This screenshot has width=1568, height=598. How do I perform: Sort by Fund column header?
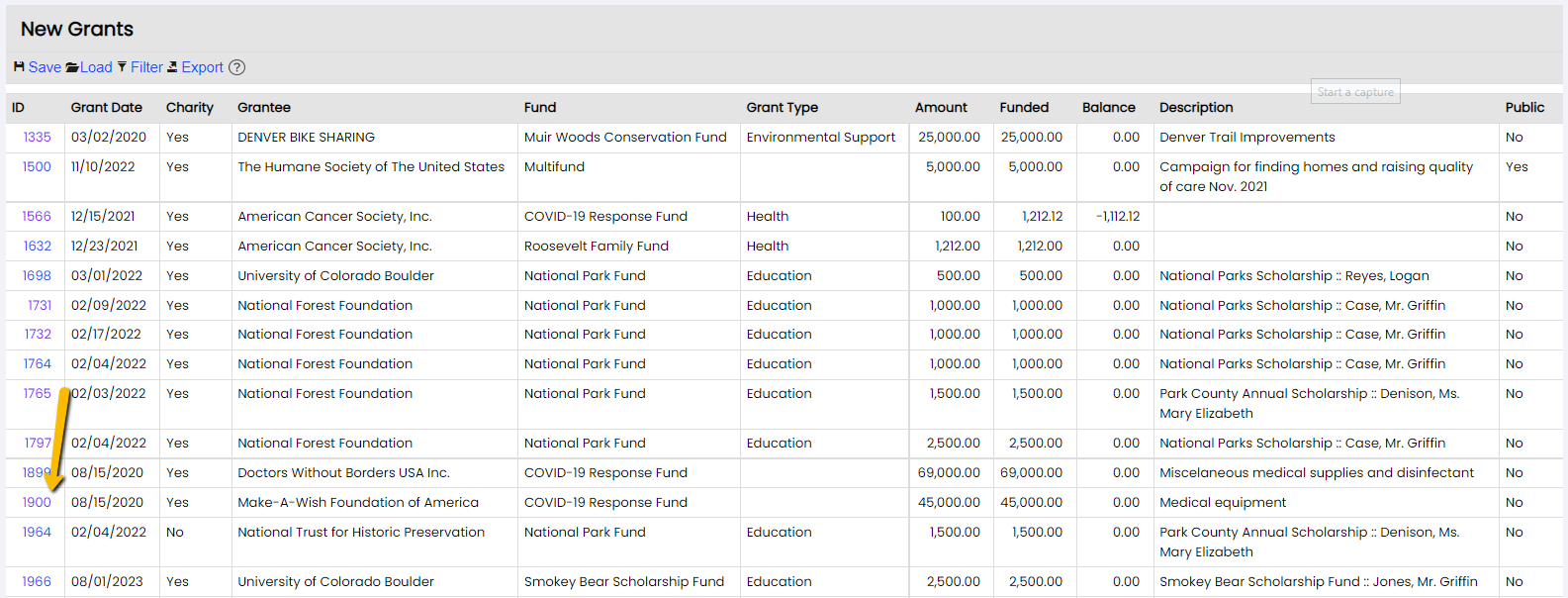click(x=540, y=108)
